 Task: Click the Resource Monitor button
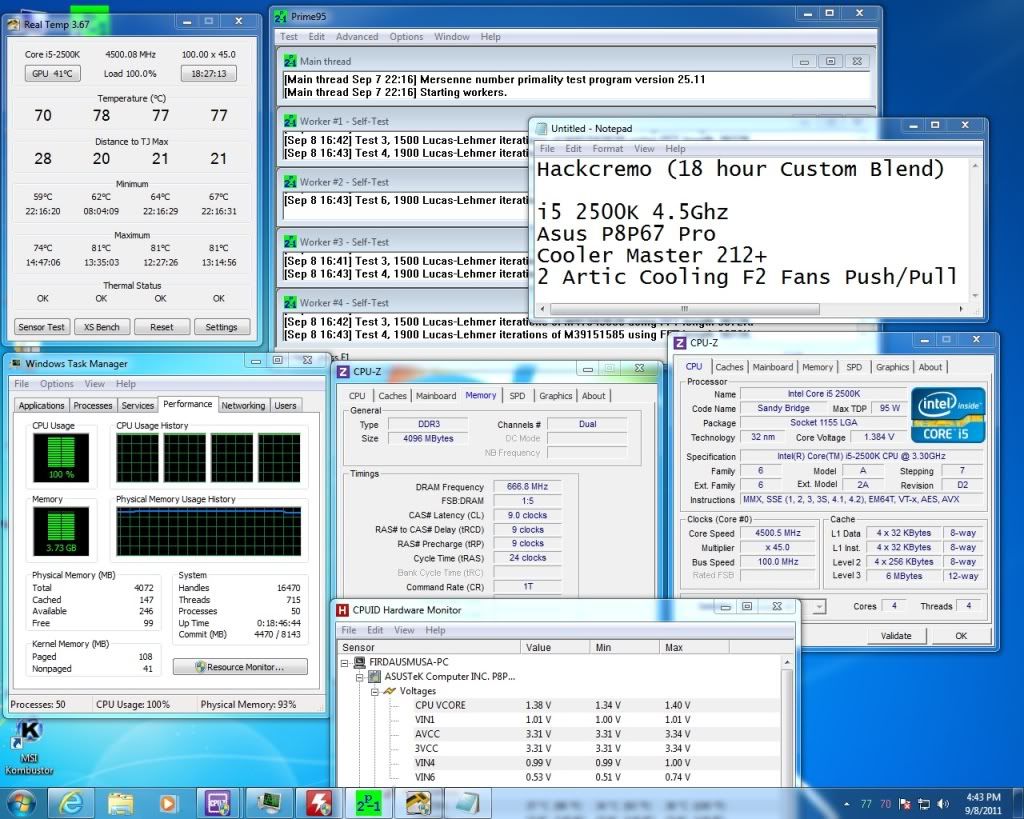coord(238,667)
